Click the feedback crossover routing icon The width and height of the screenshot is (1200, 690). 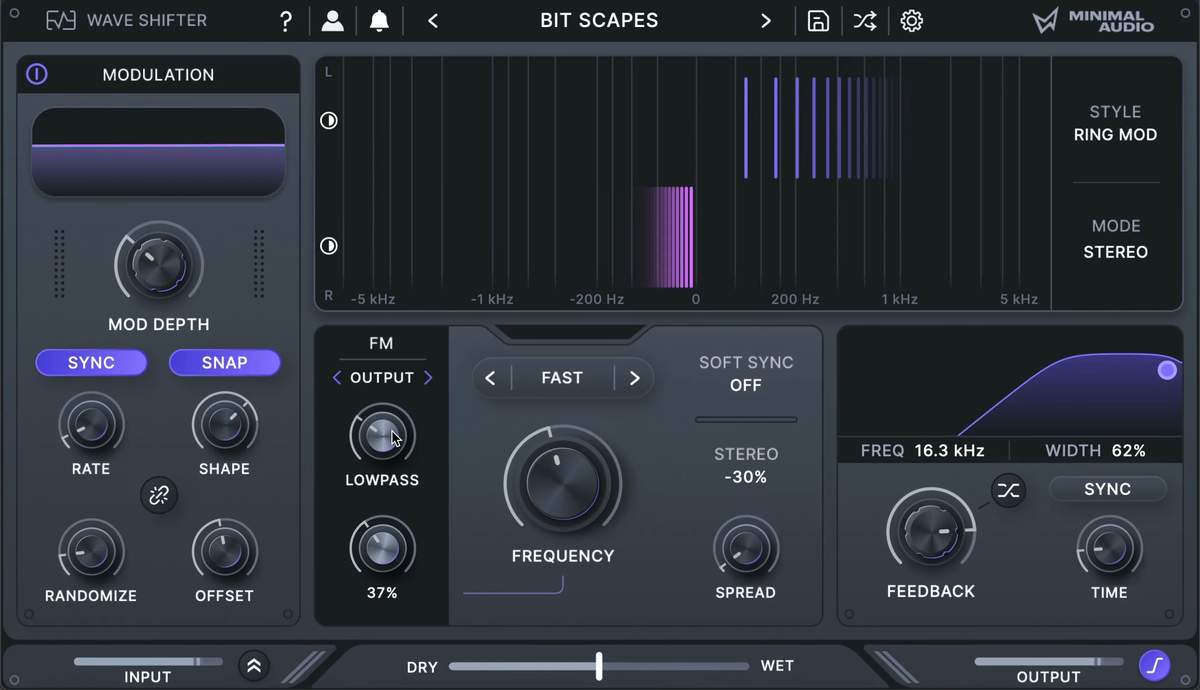[x=1008, y=490]
